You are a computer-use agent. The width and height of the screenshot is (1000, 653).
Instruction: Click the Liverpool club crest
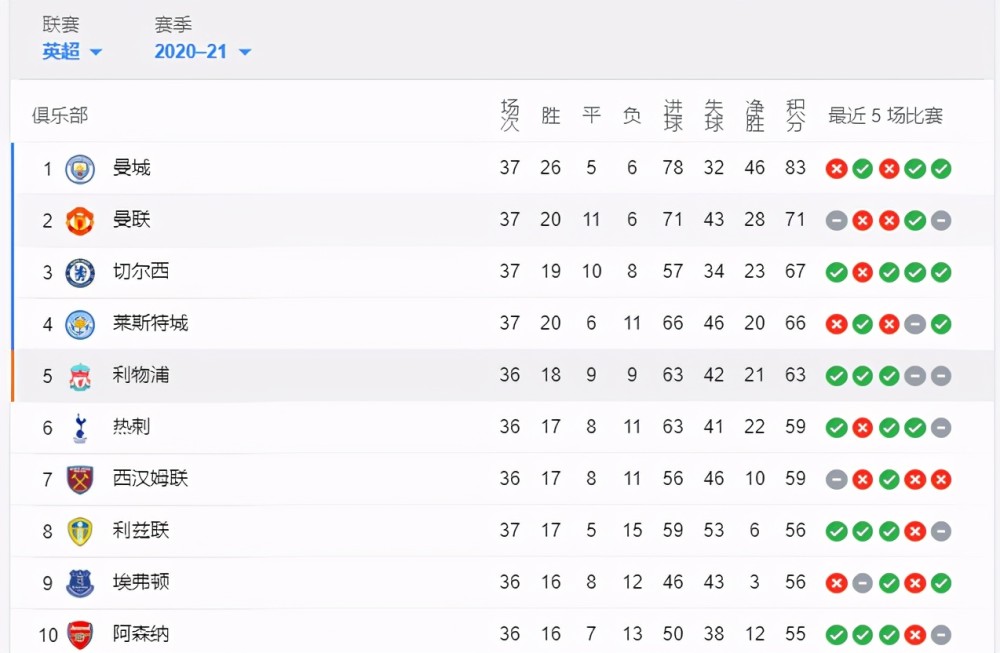pyautogui.click(x=80, y=376)
